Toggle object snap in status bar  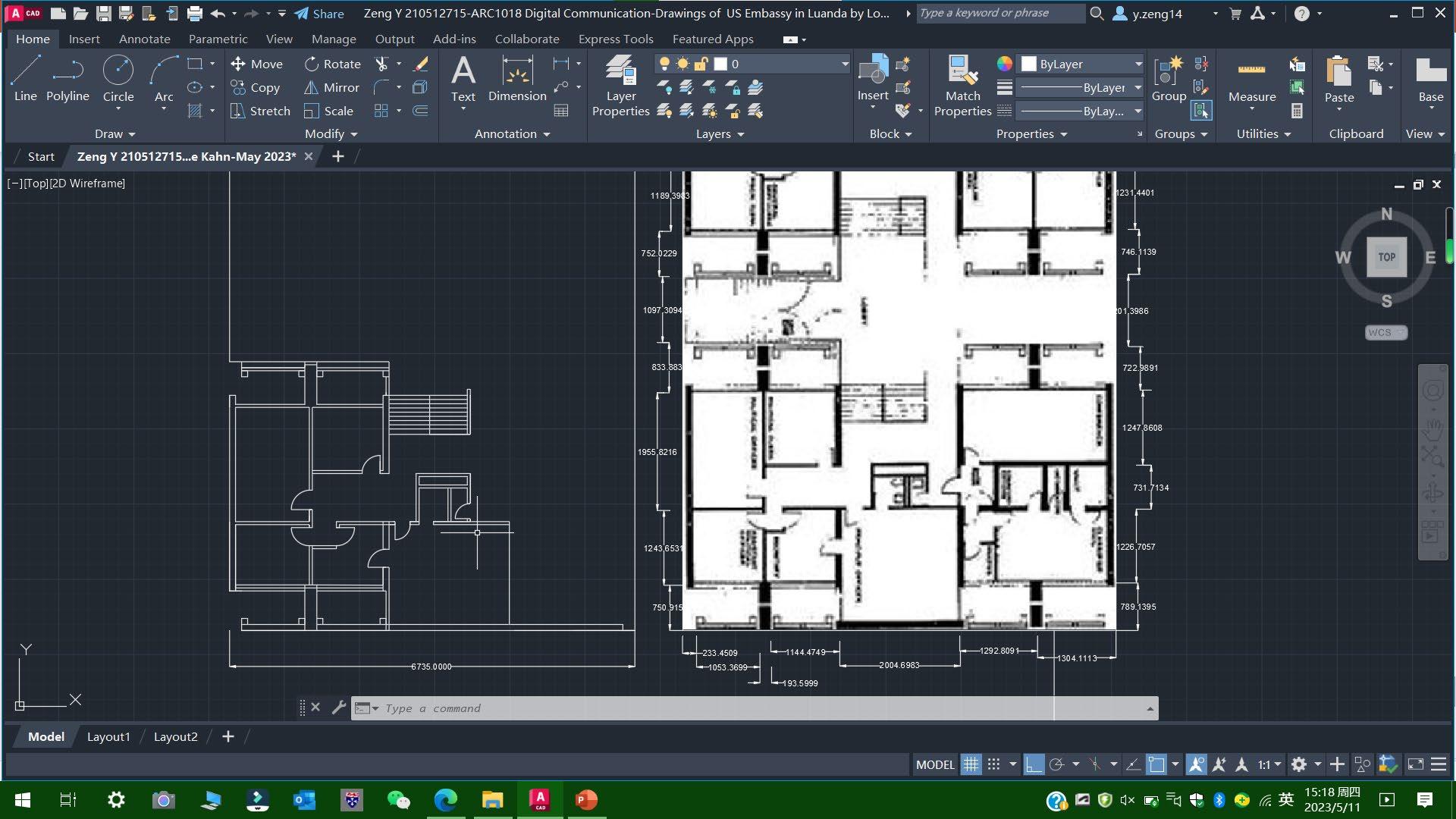click(x=1156, y=764)
